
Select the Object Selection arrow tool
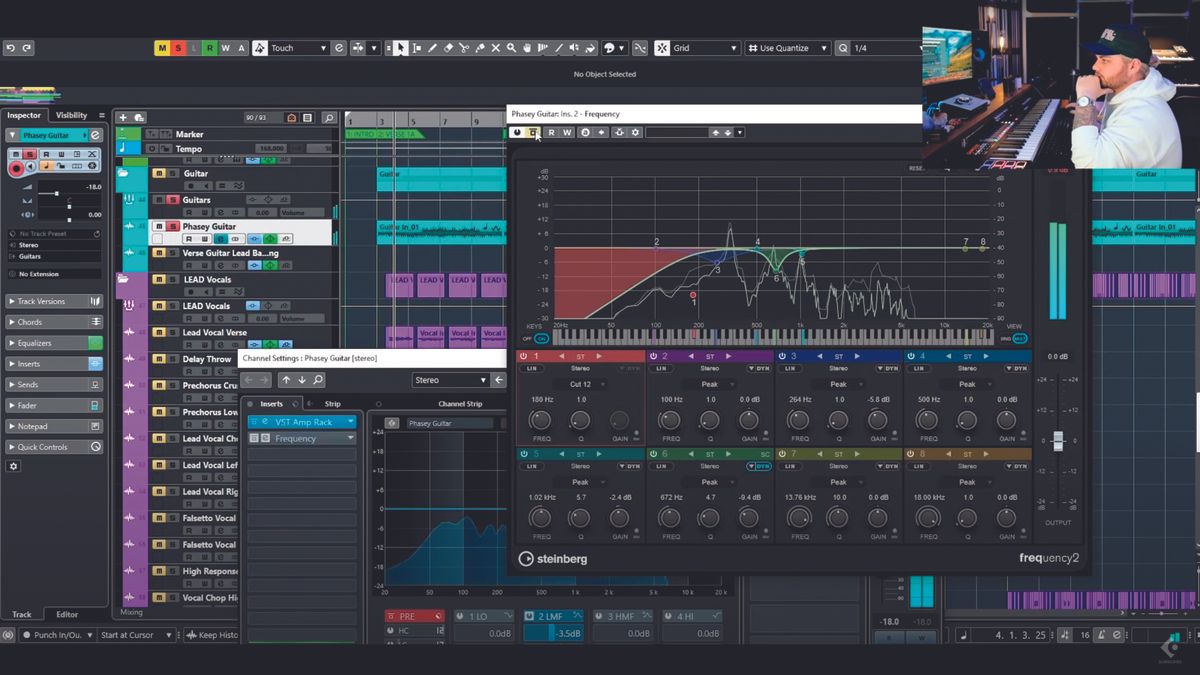pos(401,47)
